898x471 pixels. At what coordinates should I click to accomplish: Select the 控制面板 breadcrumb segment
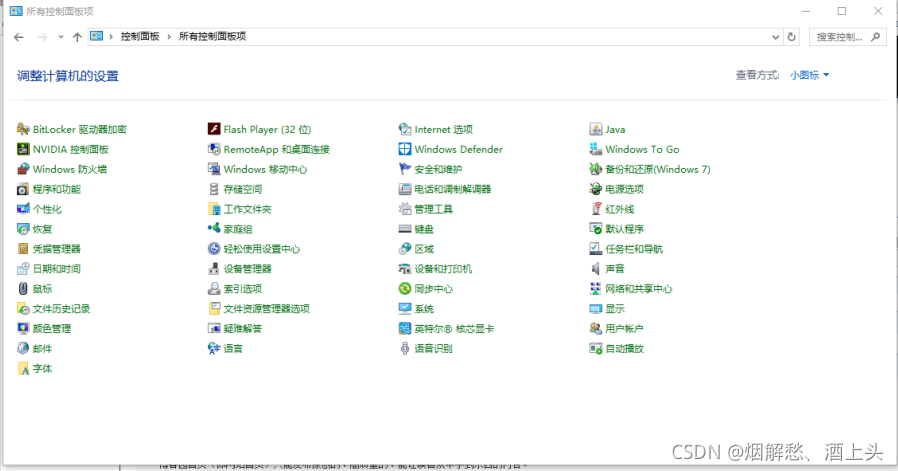[x=140, y=37]
